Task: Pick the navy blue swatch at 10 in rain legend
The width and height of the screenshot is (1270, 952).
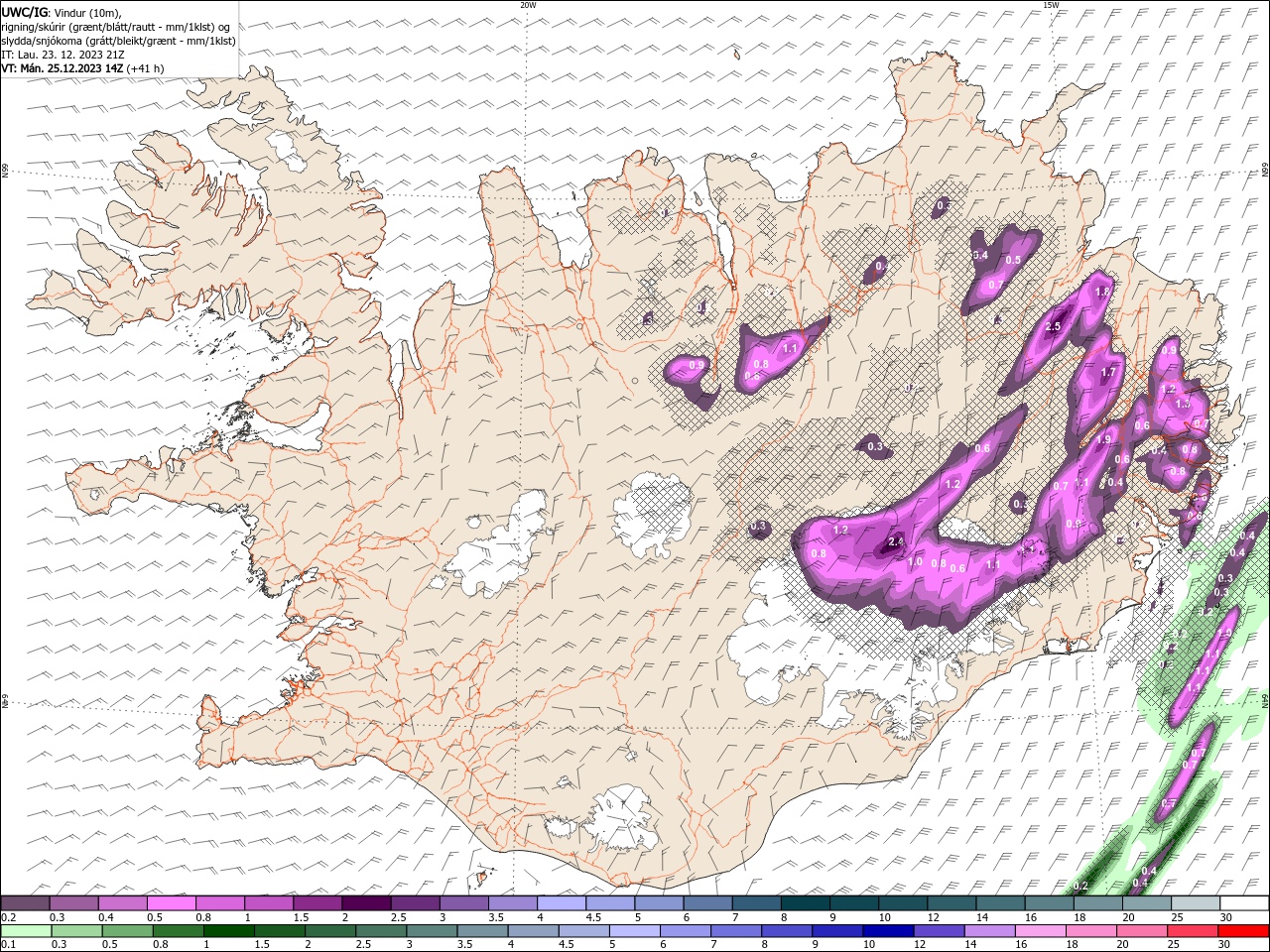Action: point(887,931)
